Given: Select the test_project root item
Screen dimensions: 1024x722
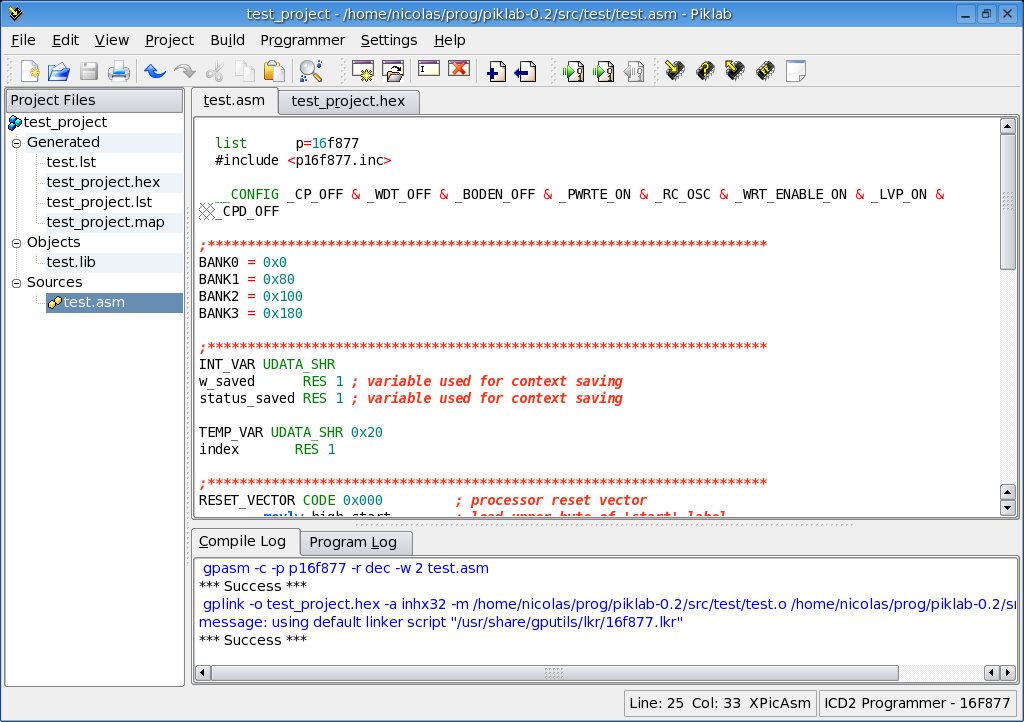Looking at the screenshot, I should click(x=65, y=122).
